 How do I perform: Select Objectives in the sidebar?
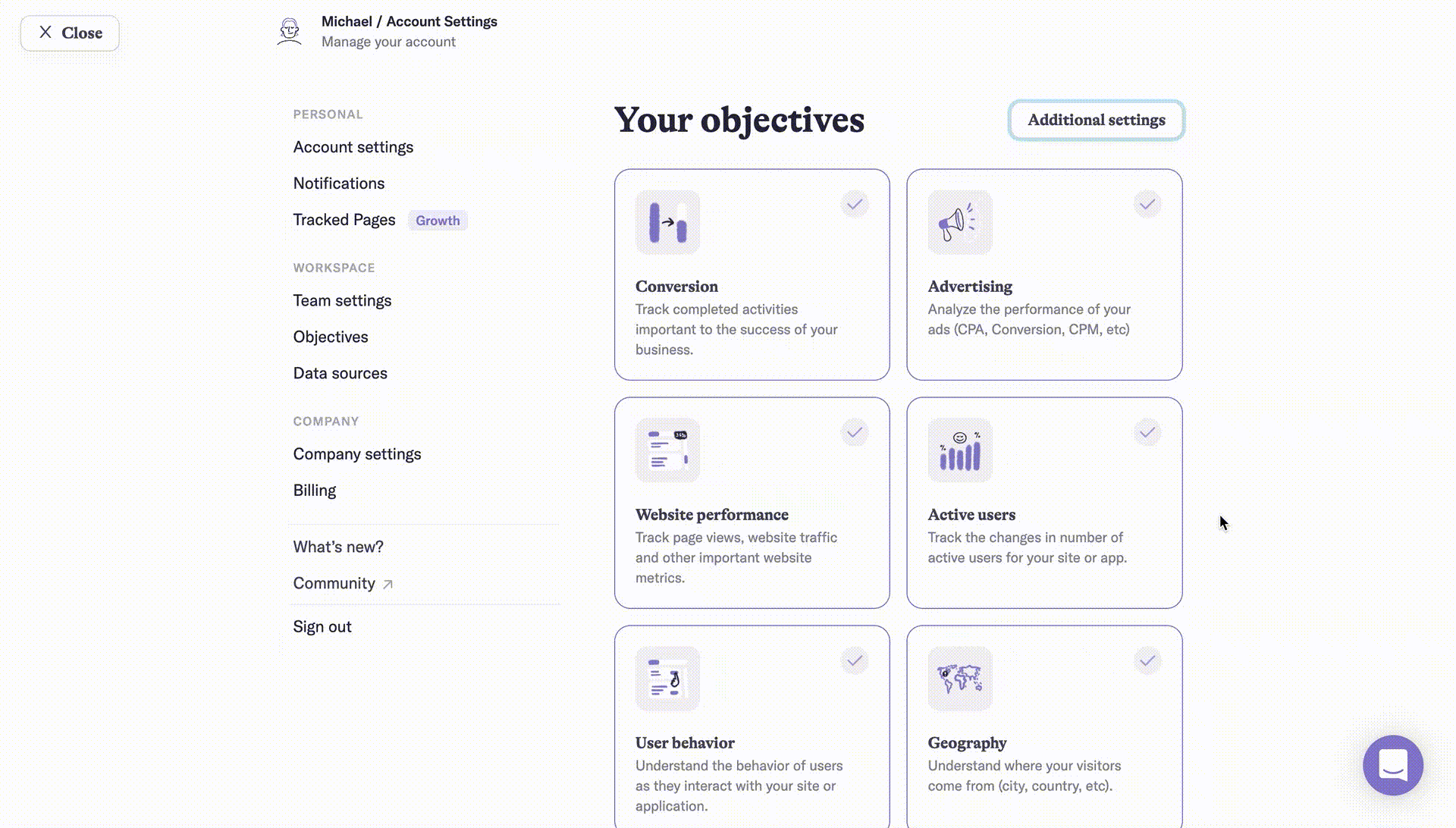[x=331, y=337]
